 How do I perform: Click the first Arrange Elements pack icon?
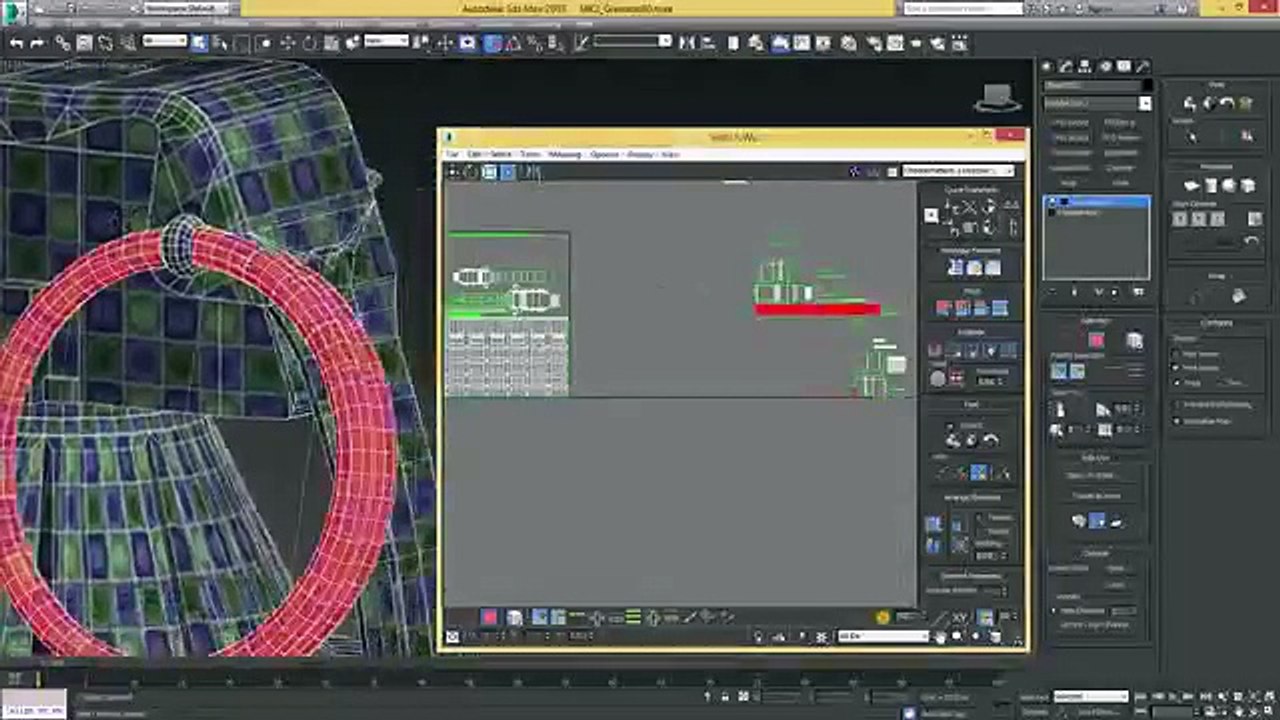[x=933, y=524]
